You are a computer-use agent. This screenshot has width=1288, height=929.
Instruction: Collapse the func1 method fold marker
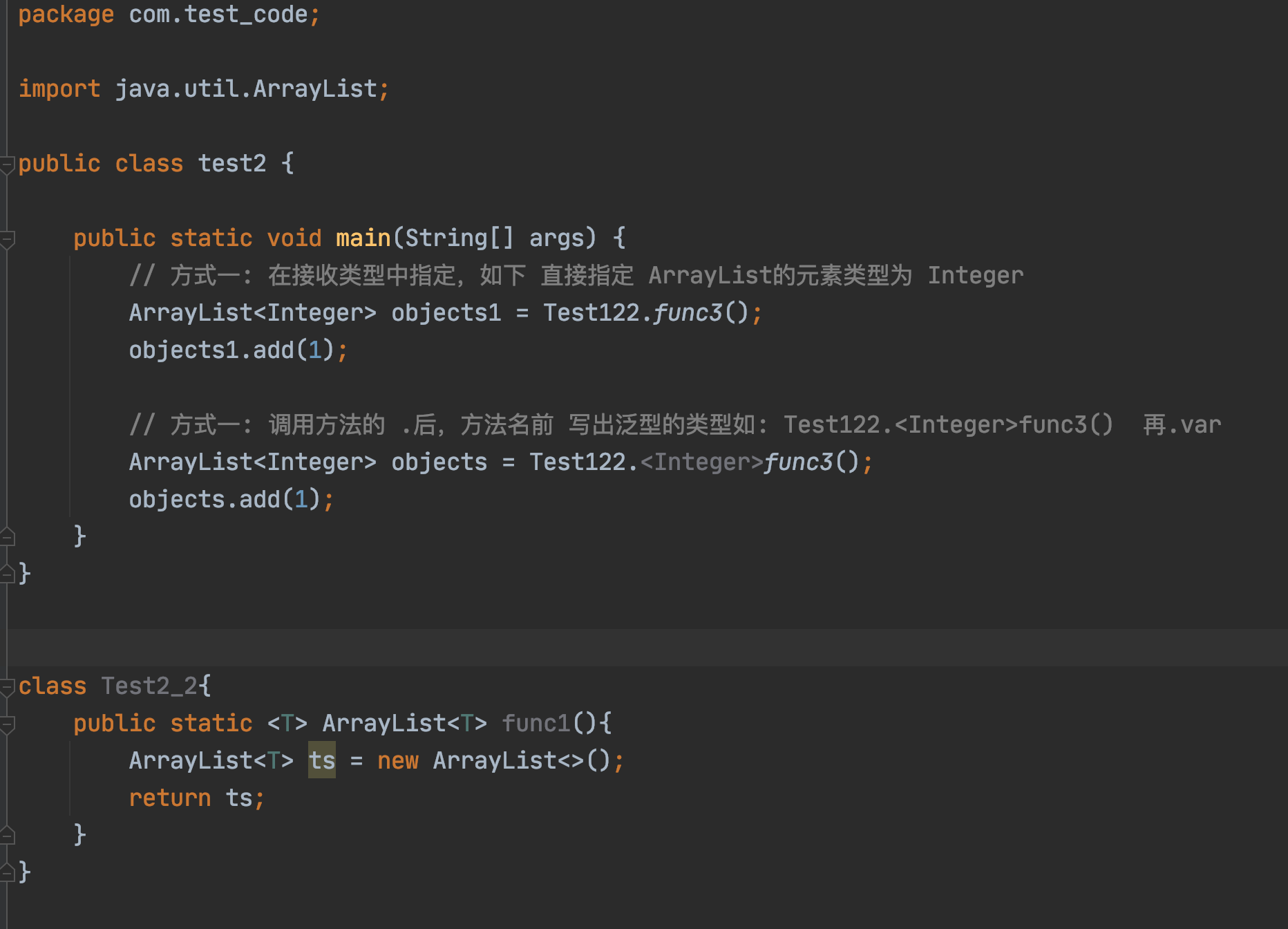click(x=8, y=725)
